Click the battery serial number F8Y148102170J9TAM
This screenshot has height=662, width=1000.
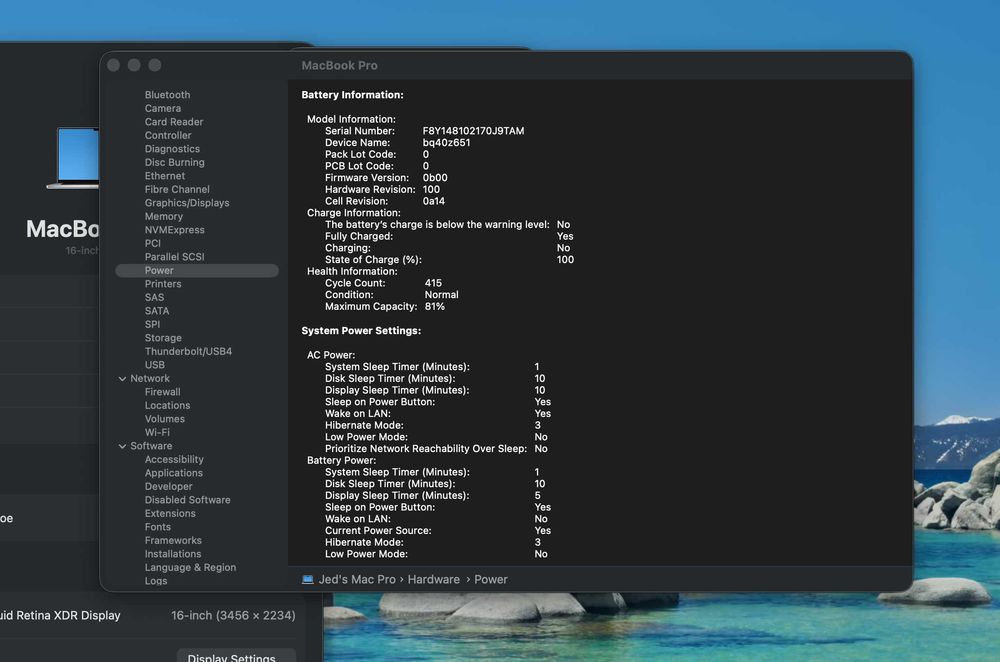pyautogui.click(x=473, y=131)
